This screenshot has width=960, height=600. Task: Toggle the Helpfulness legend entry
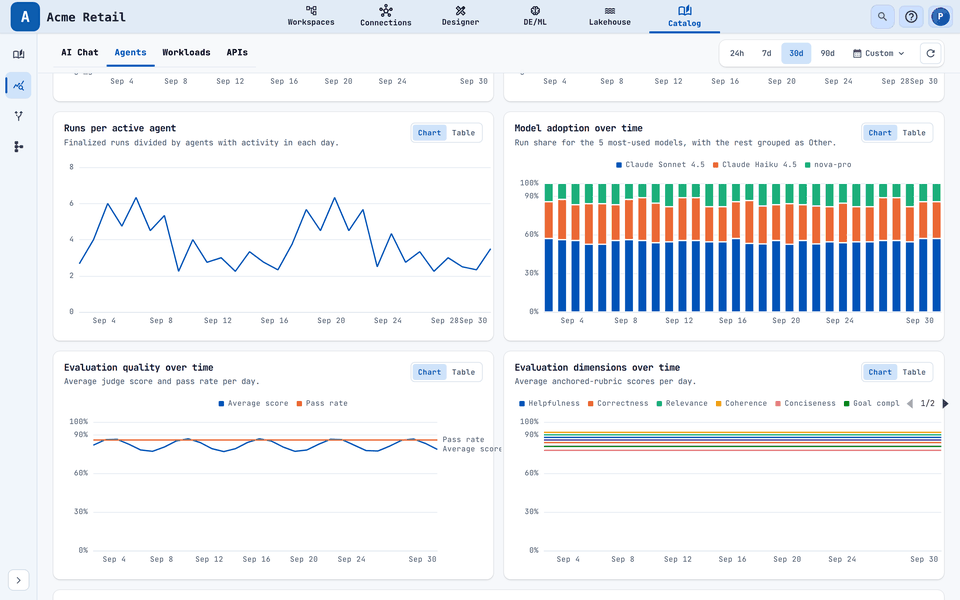tap(549, 403)
